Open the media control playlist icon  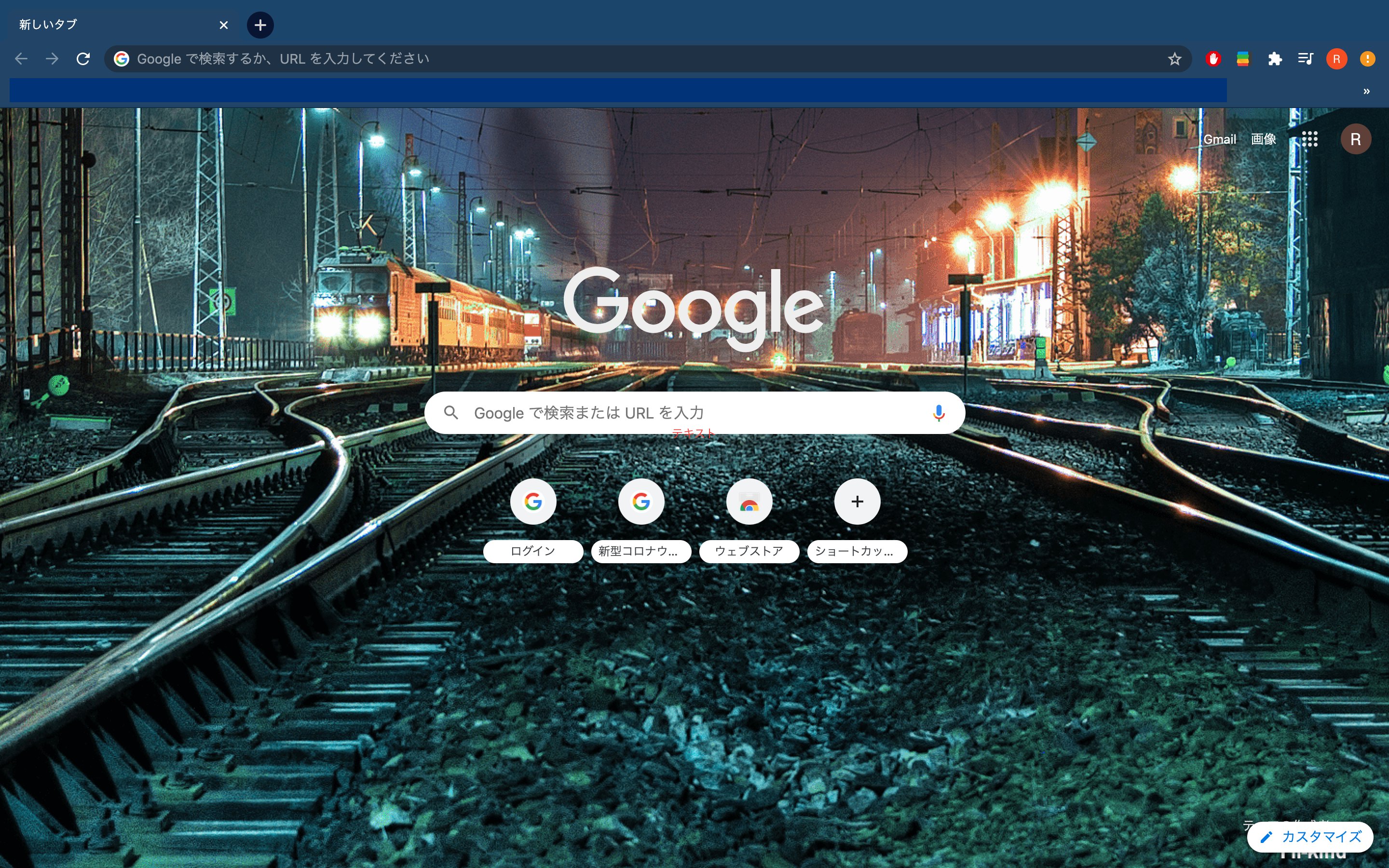point(1305,58)
